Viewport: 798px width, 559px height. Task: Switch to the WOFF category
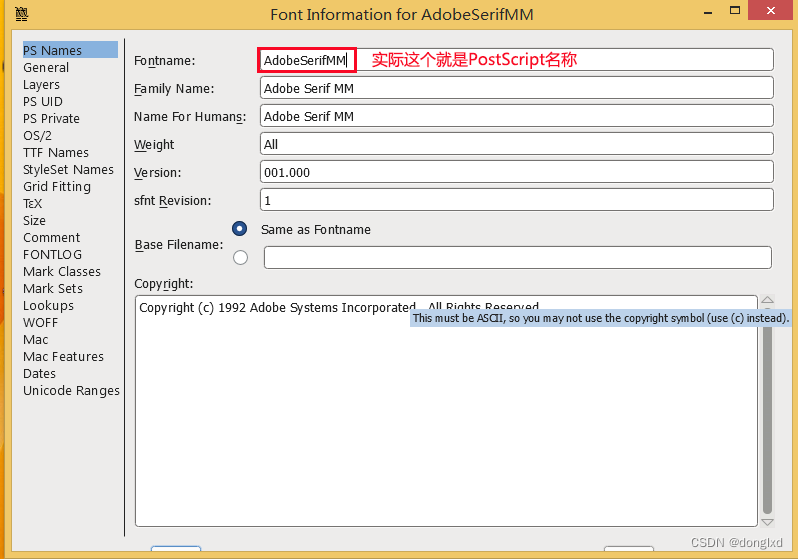(40, 322)
